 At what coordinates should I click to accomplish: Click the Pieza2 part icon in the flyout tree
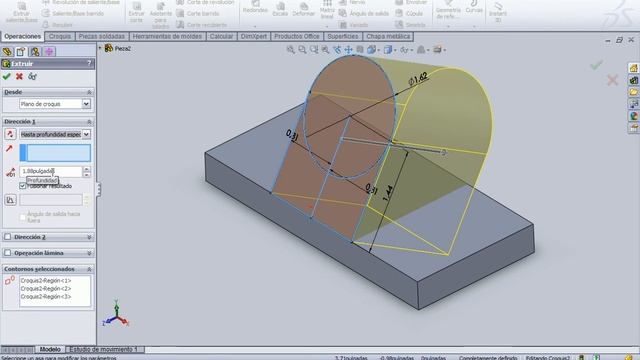[109, 48]
